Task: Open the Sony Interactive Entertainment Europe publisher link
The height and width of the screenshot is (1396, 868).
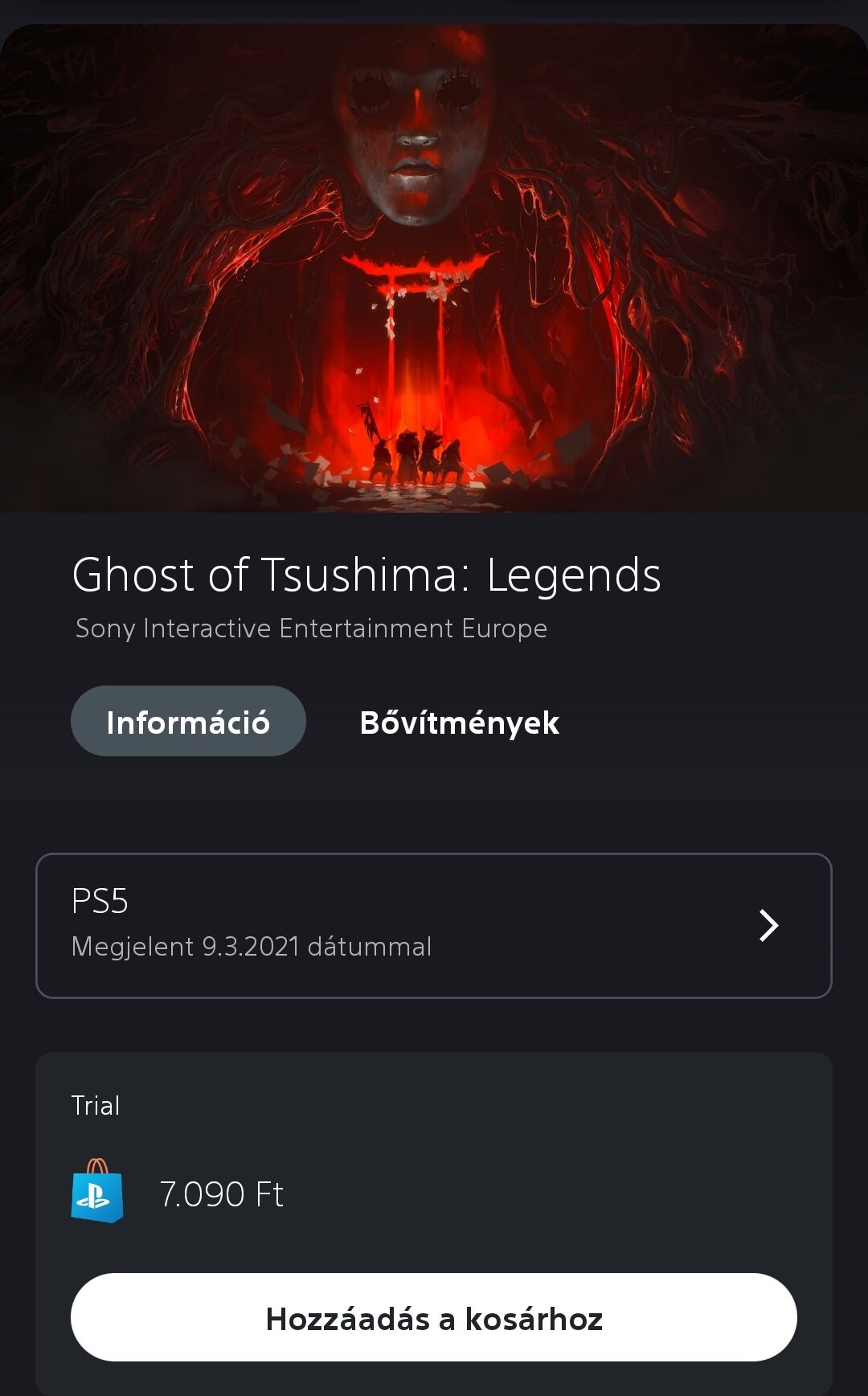Action: point(311,628)
